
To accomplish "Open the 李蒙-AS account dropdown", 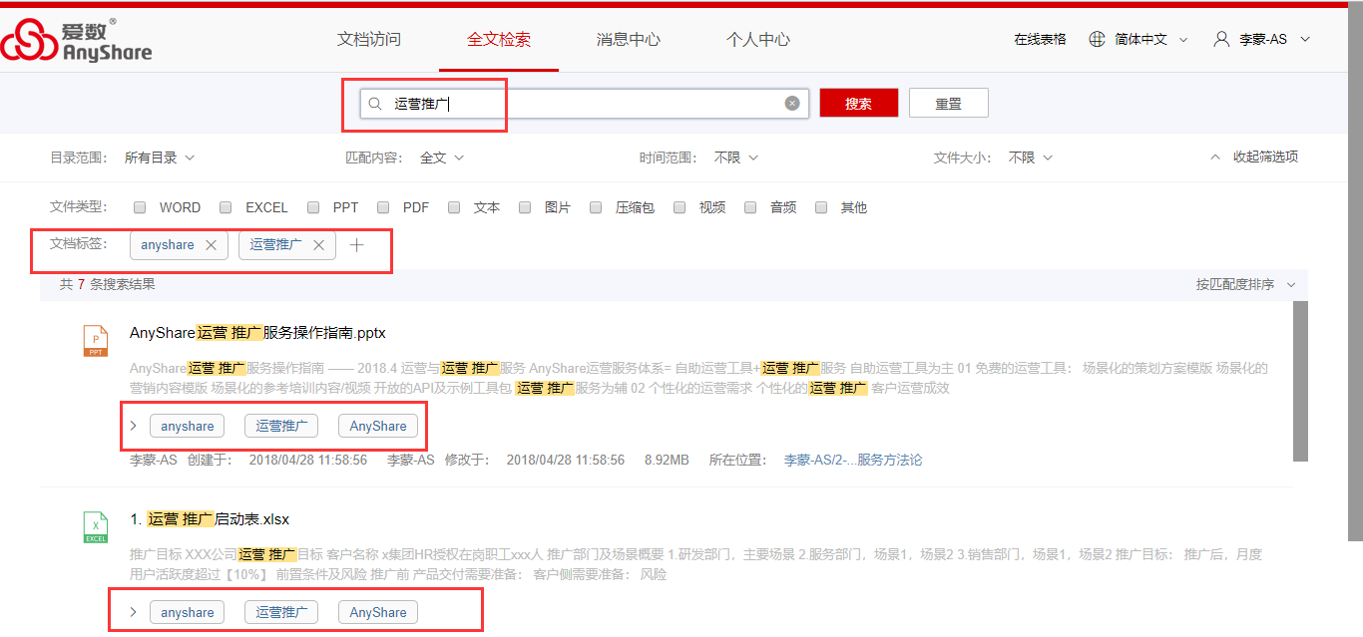I will (1274, 40).
